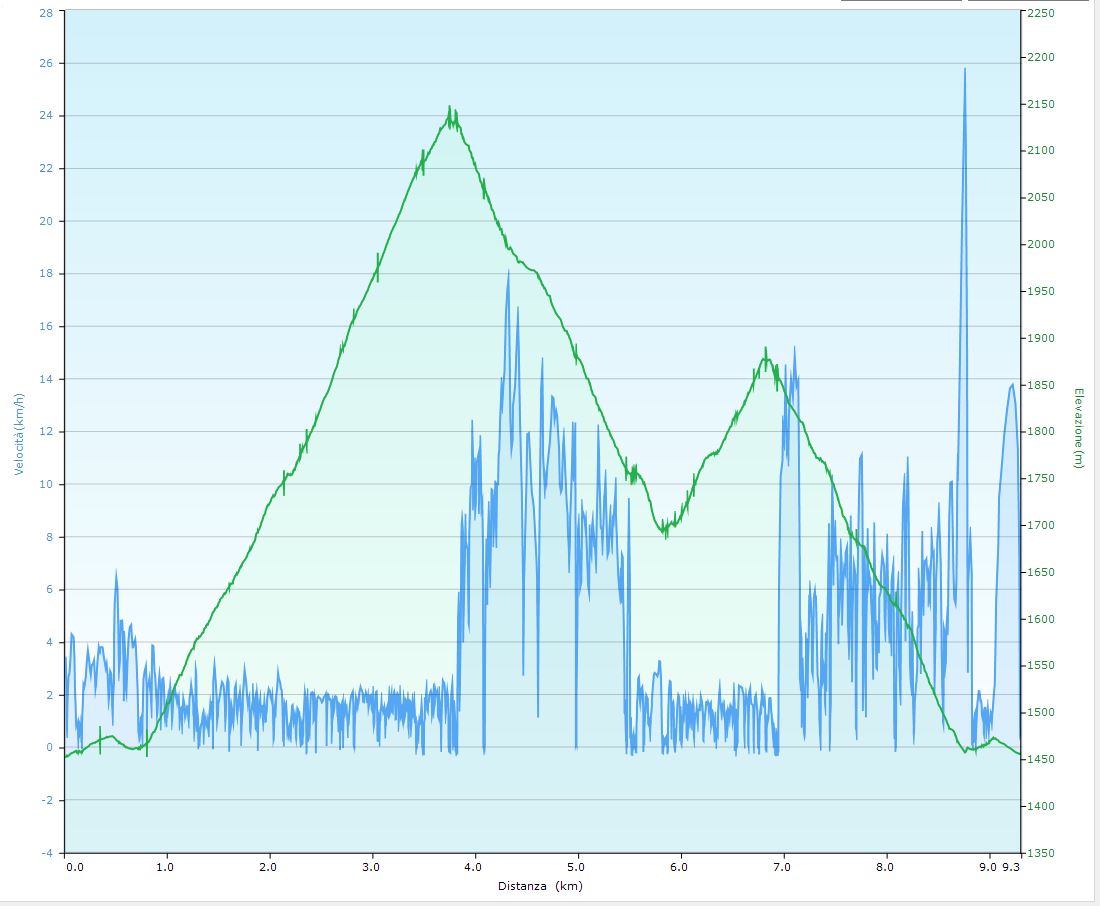Click the 'Distanza (km)' bottom axis title

pyautogui.click(x=540, y=886)
